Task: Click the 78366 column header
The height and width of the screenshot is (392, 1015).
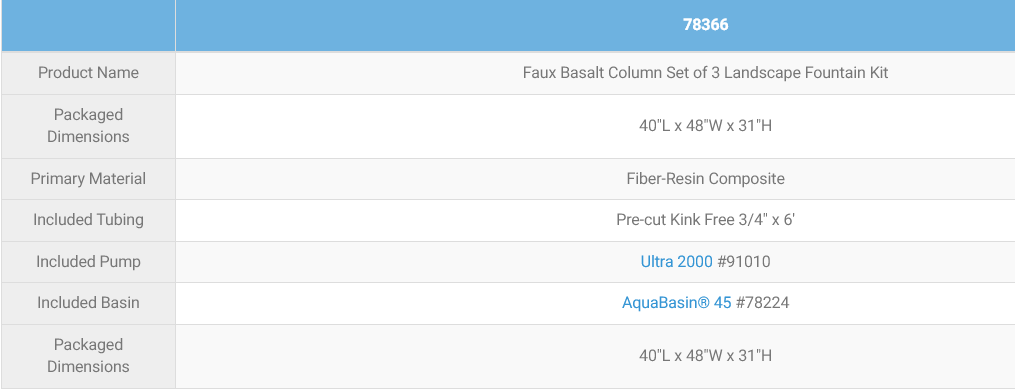Action: 706,25
